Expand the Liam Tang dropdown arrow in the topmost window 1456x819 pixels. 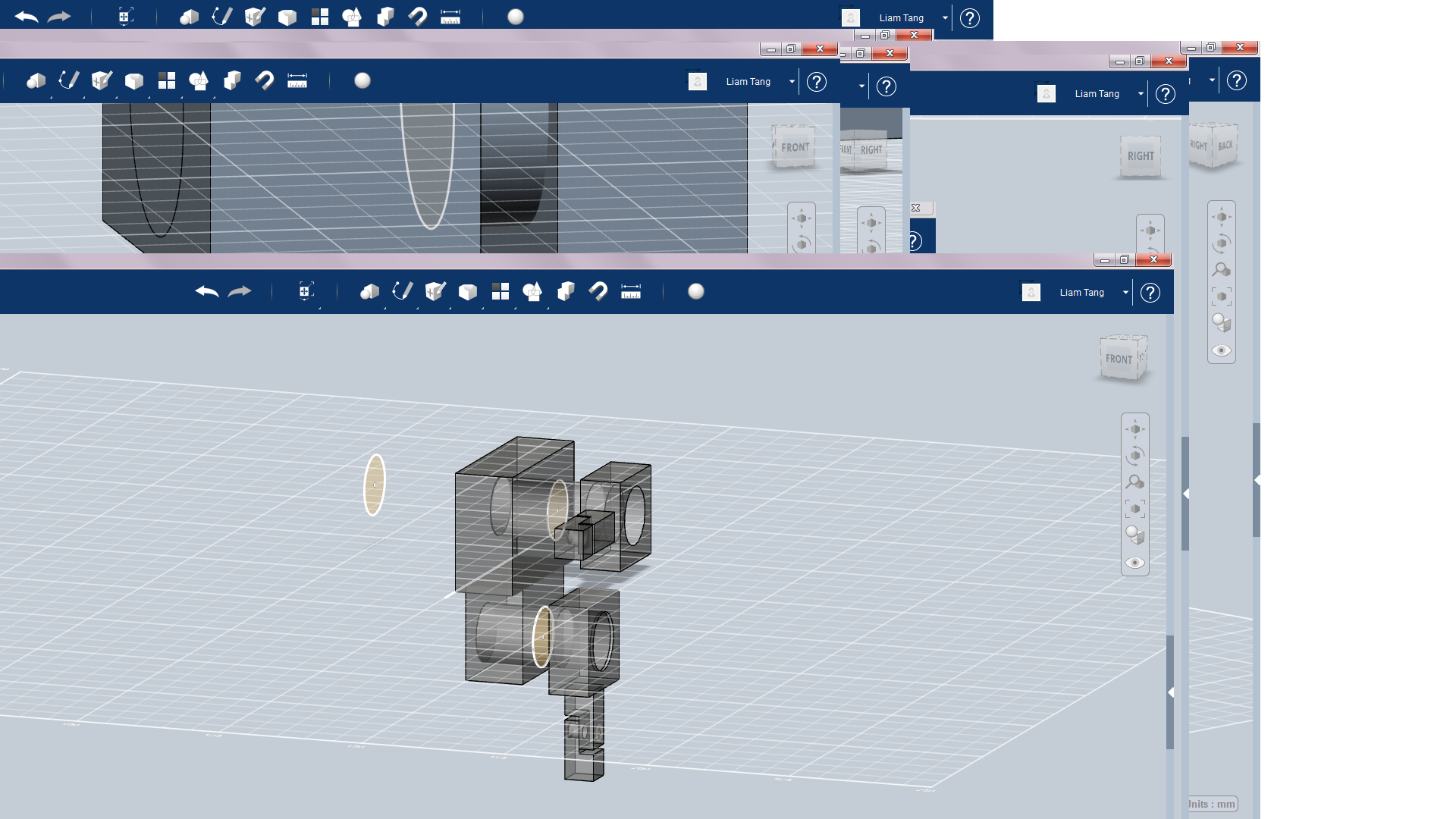(945, 18)
